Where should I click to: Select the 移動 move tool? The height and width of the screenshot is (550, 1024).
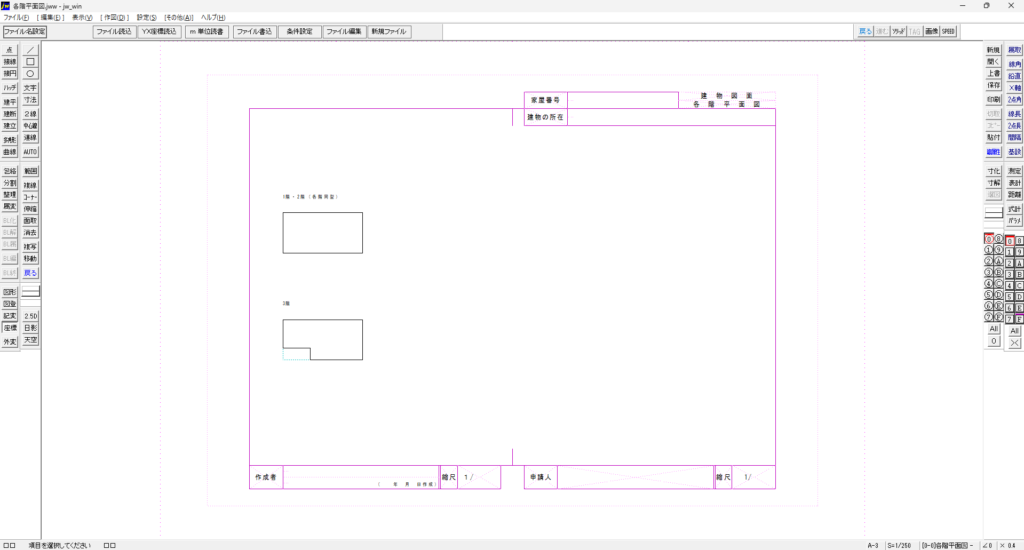click(x=30, y=259)
